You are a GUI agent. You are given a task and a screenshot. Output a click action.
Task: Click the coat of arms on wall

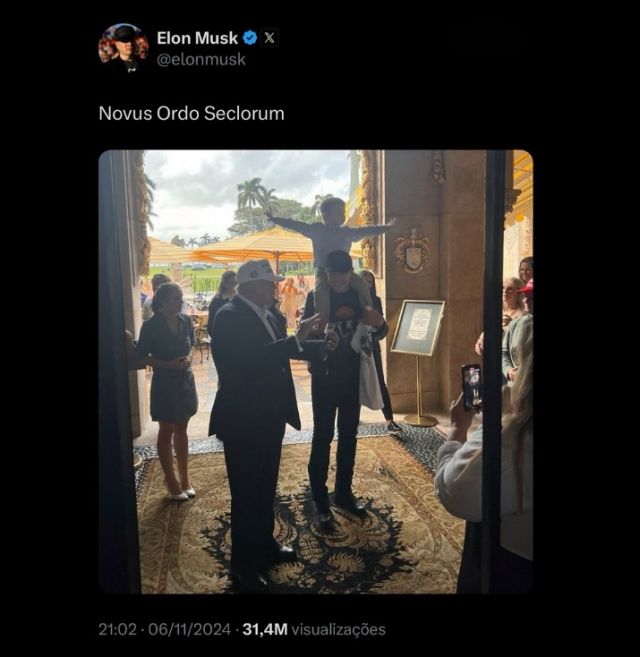tap(412, 250)
